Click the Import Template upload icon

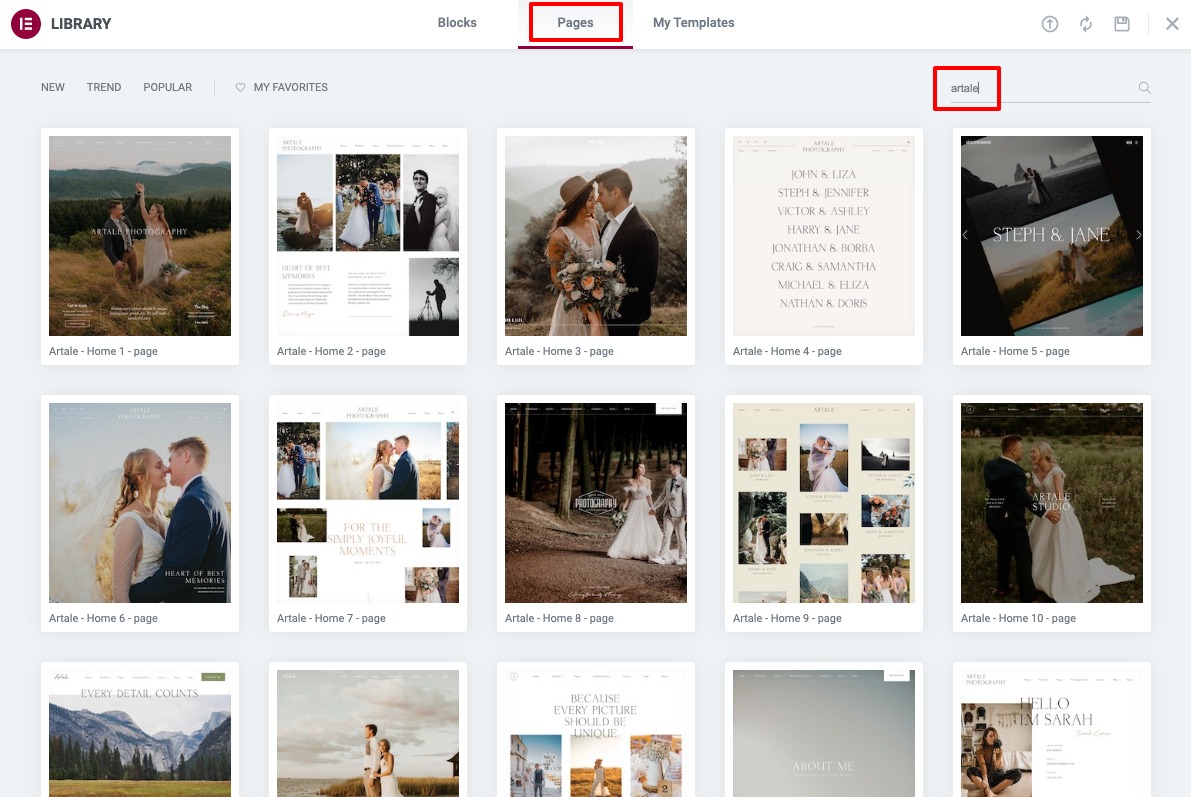point(1050,23)
